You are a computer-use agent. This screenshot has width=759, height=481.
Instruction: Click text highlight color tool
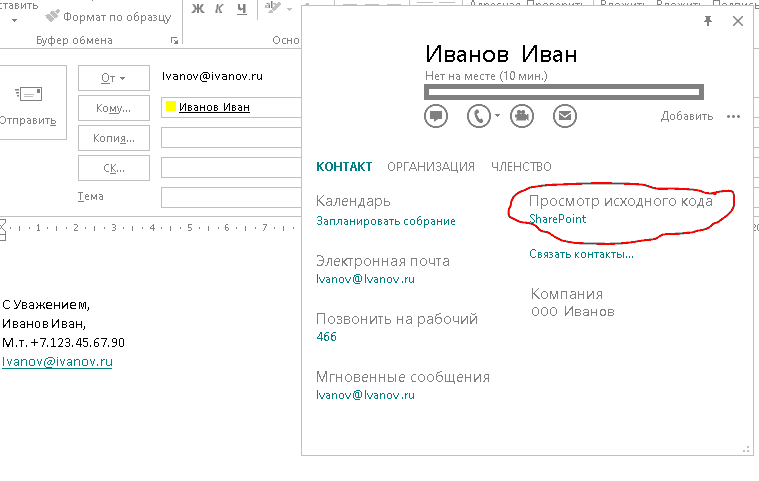273,8
